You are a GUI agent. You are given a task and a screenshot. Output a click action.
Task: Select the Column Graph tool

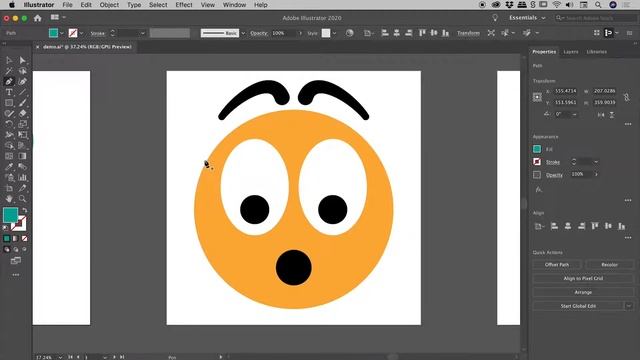click(22, 177)
